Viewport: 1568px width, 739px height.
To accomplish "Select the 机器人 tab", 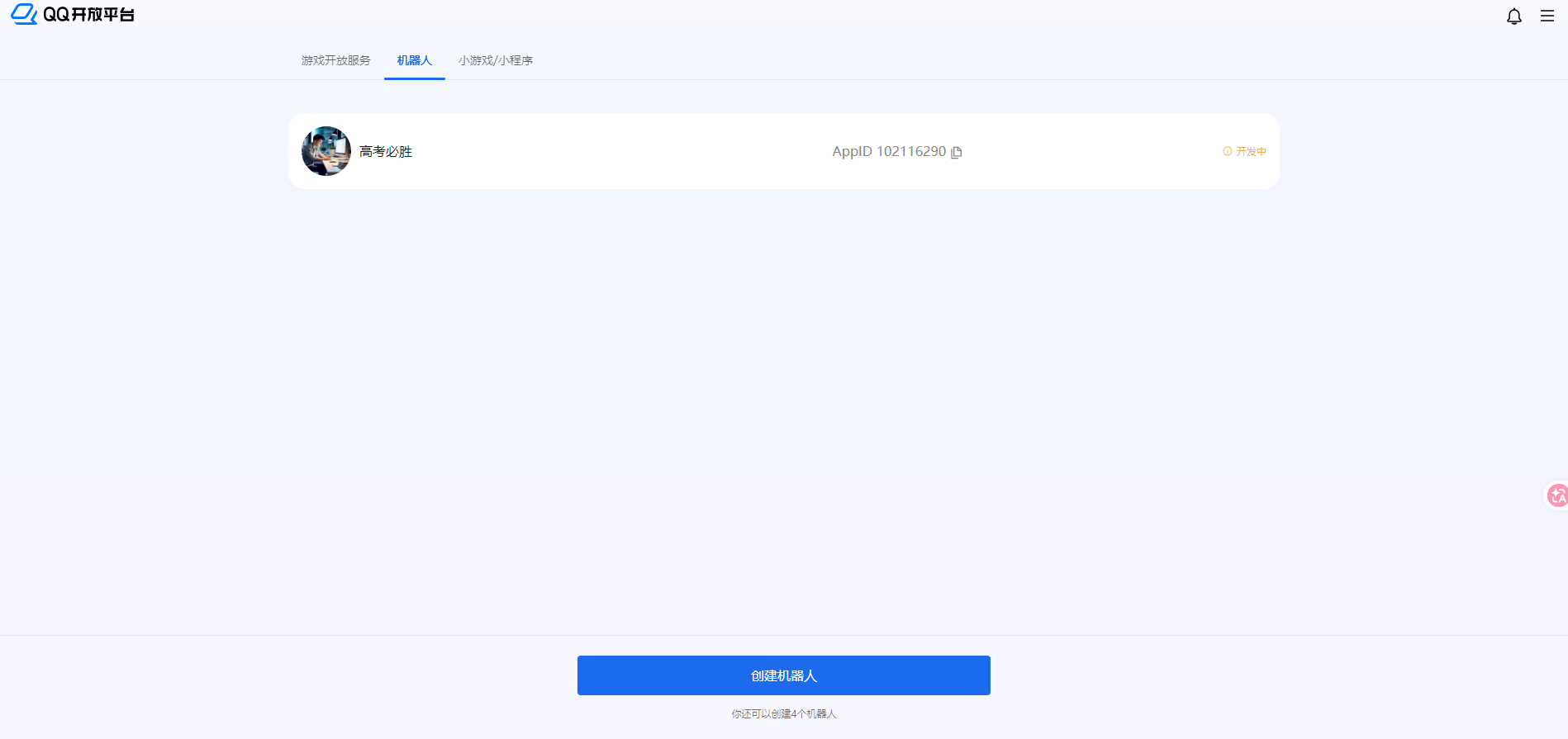I will (415, 60).
